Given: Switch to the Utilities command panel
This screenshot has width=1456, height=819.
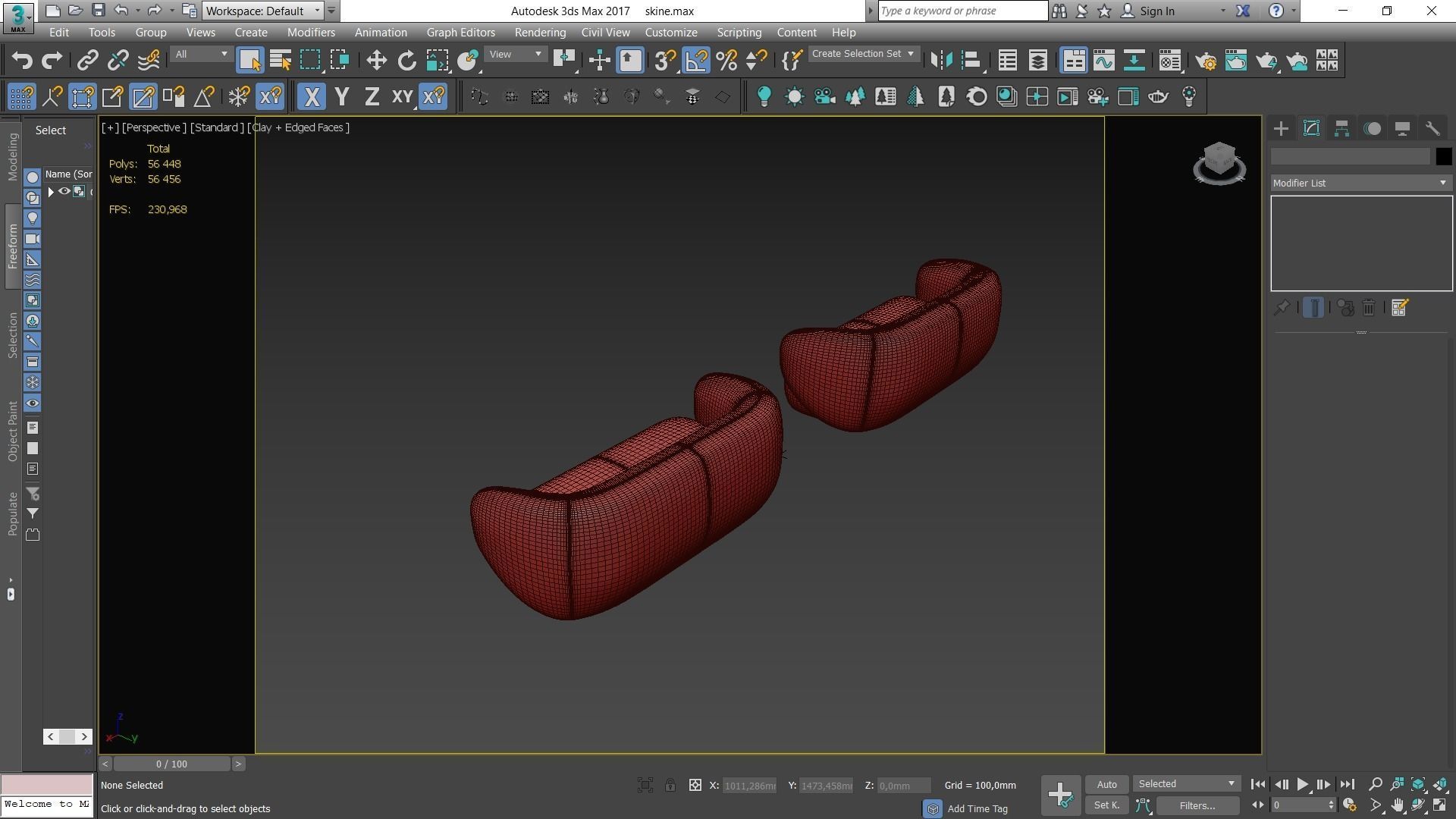Looking at the screenshot, I should (1432, 129).
